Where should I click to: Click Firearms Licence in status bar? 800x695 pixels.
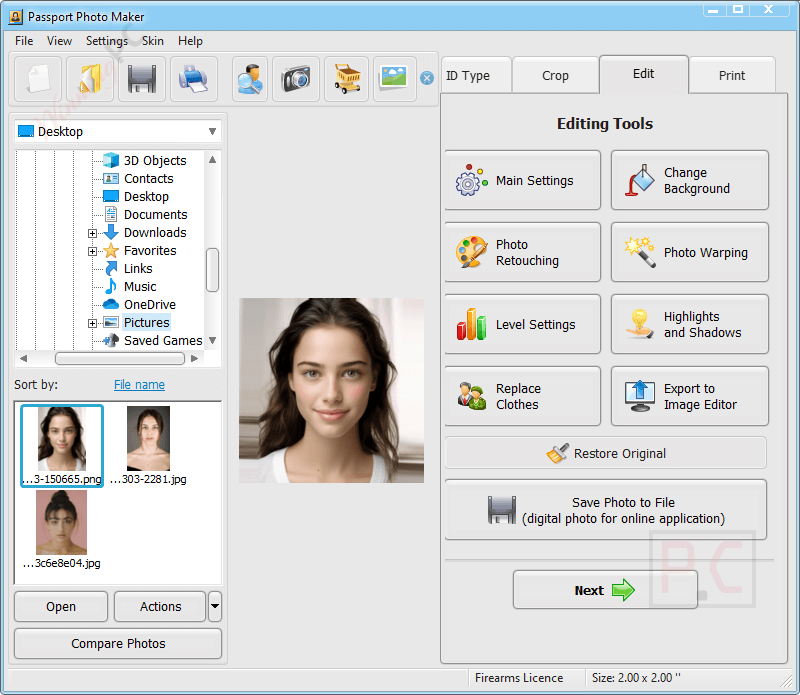click(x=519, y=678)
